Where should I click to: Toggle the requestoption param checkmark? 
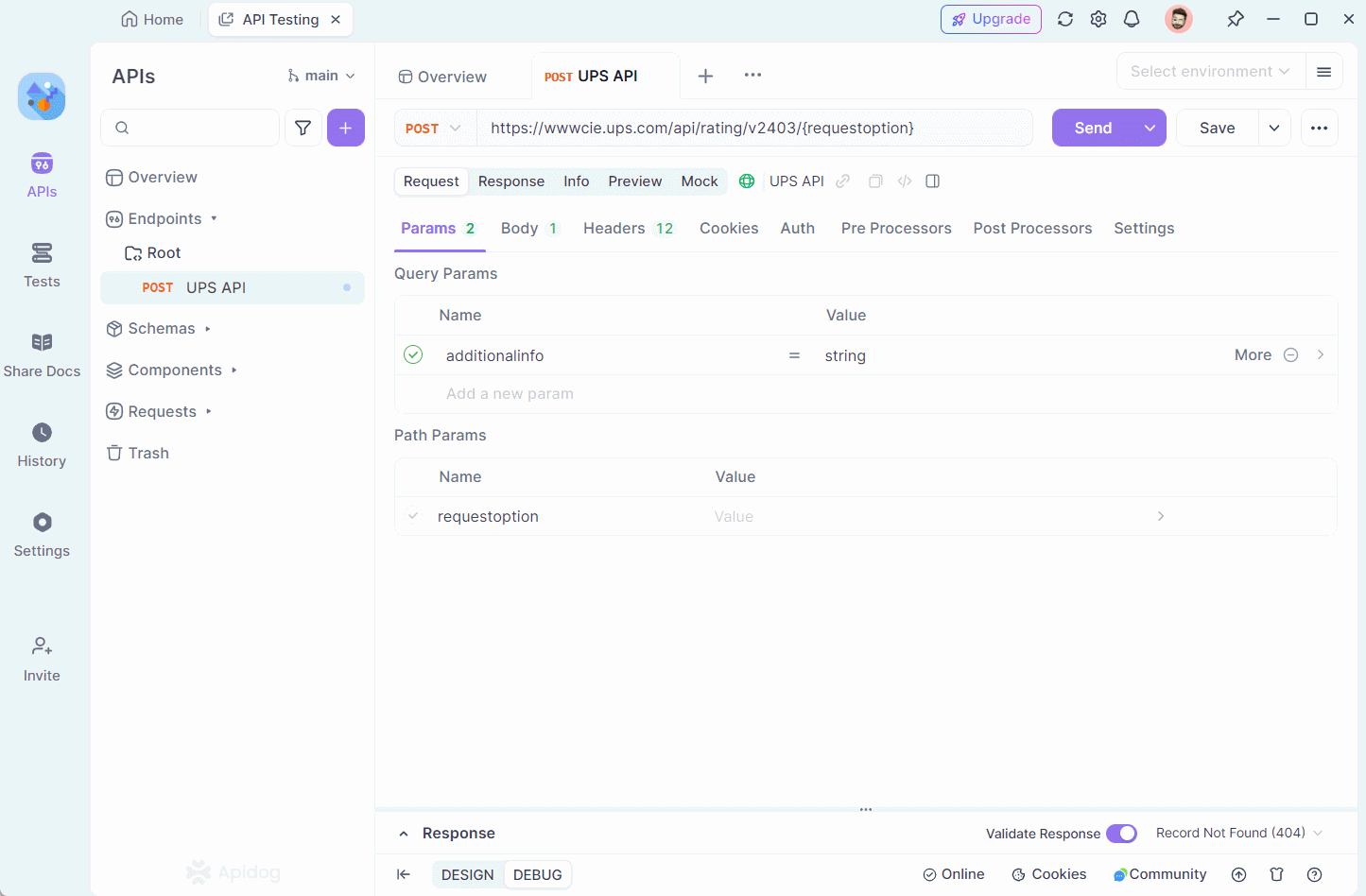click(413, 516)
